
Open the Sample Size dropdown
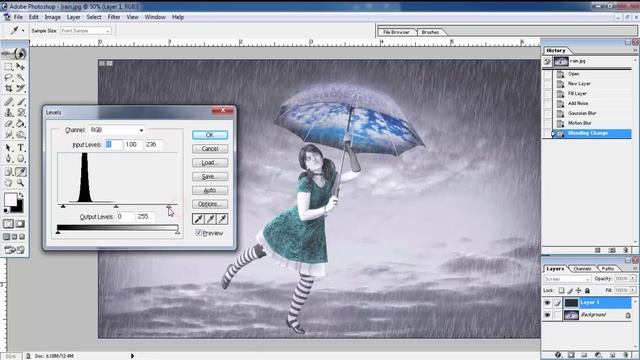tap(85, 31)
